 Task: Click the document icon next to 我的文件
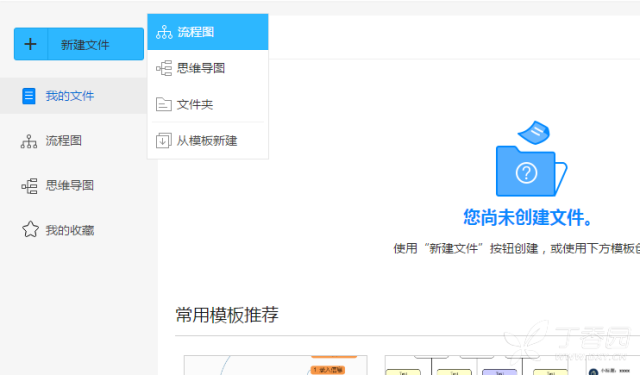point(29,96)
